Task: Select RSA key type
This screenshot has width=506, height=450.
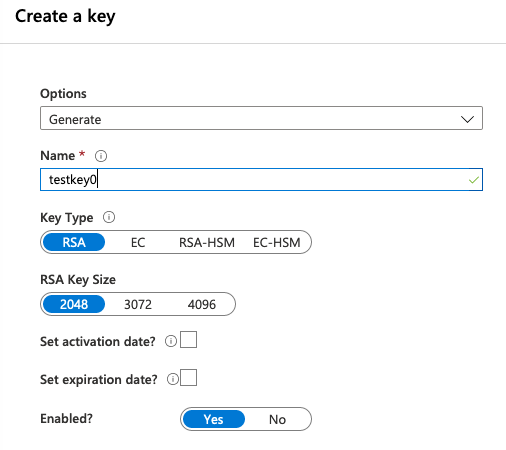Action: 74,242
